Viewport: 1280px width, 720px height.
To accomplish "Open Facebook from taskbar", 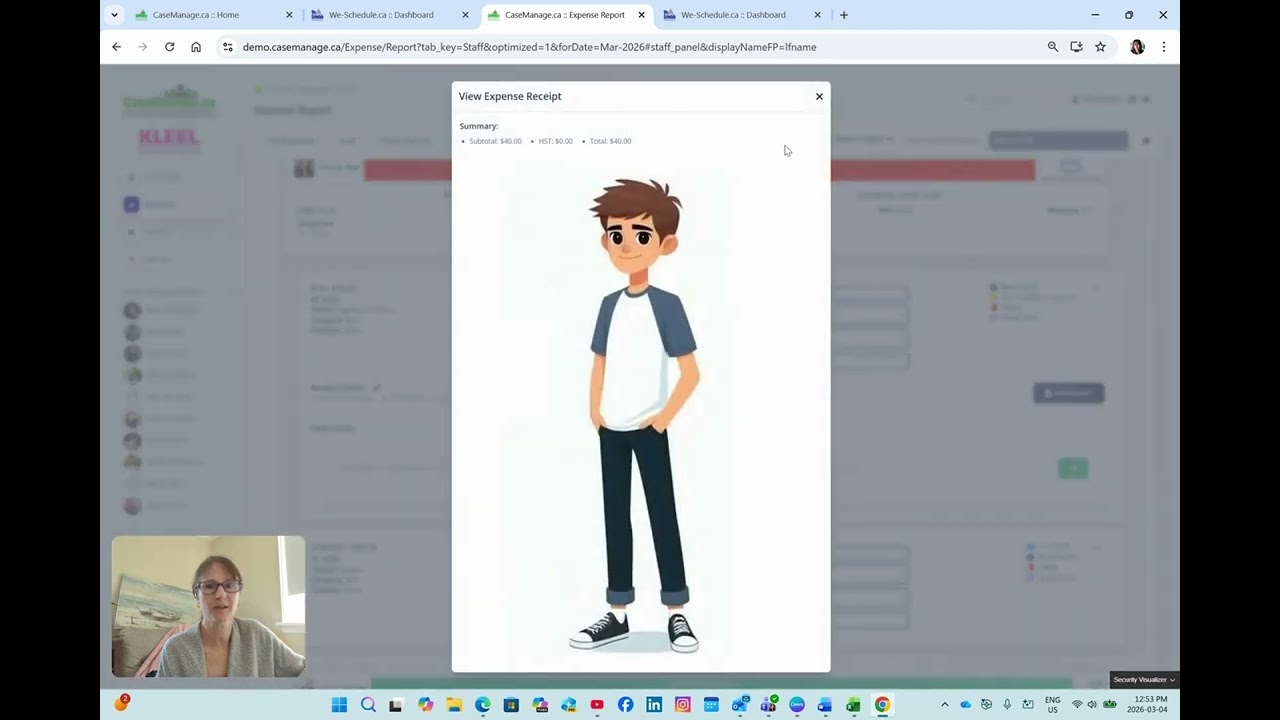I will 625,705.
